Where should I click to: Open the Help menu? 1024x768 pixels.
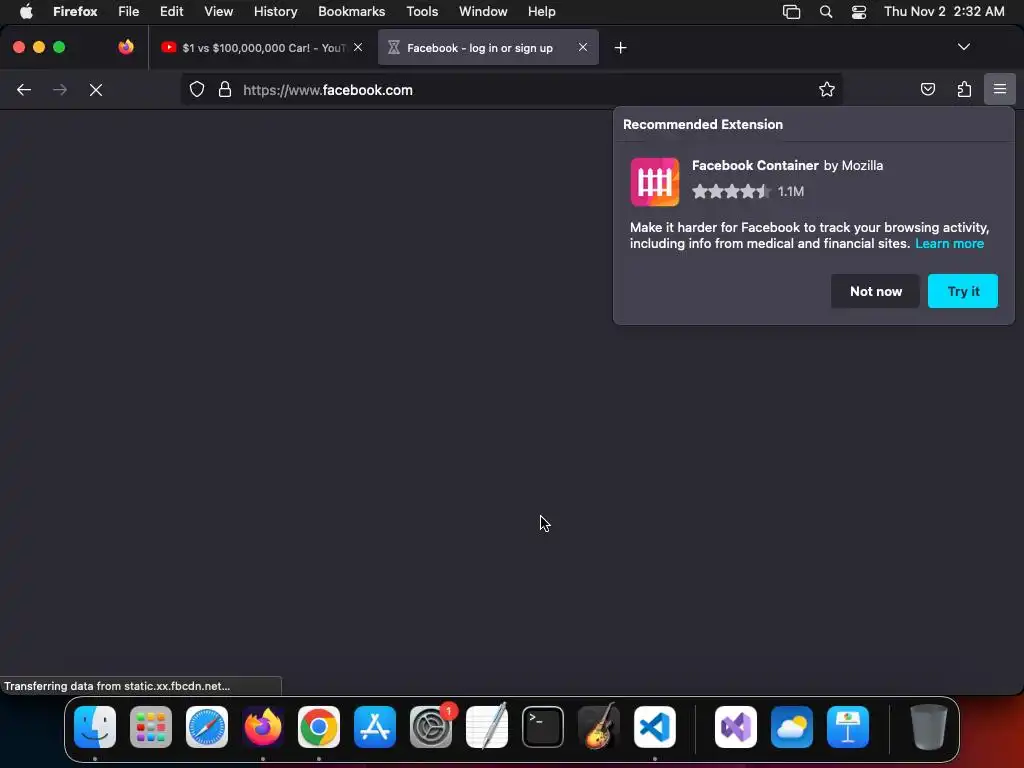pos(541,11)
